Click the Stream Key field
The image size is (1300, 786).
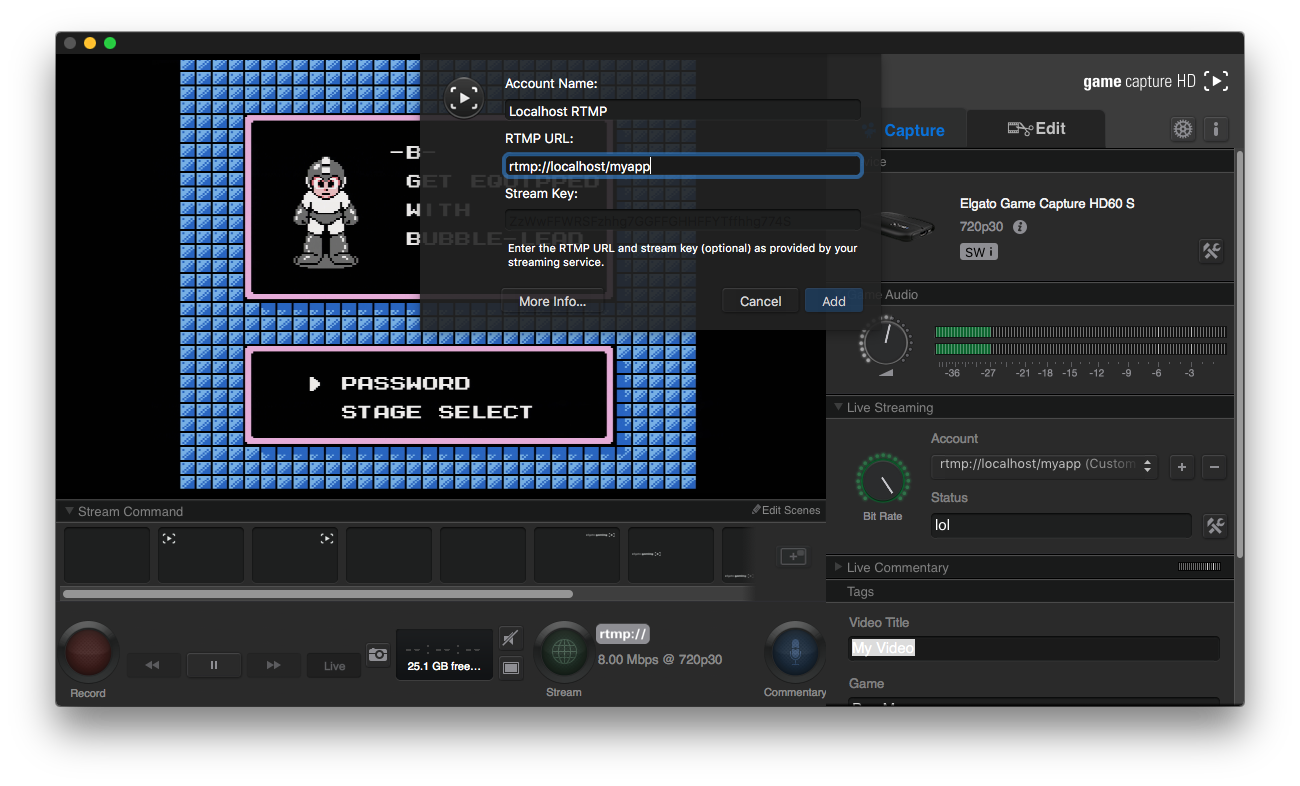click(683, 220)
